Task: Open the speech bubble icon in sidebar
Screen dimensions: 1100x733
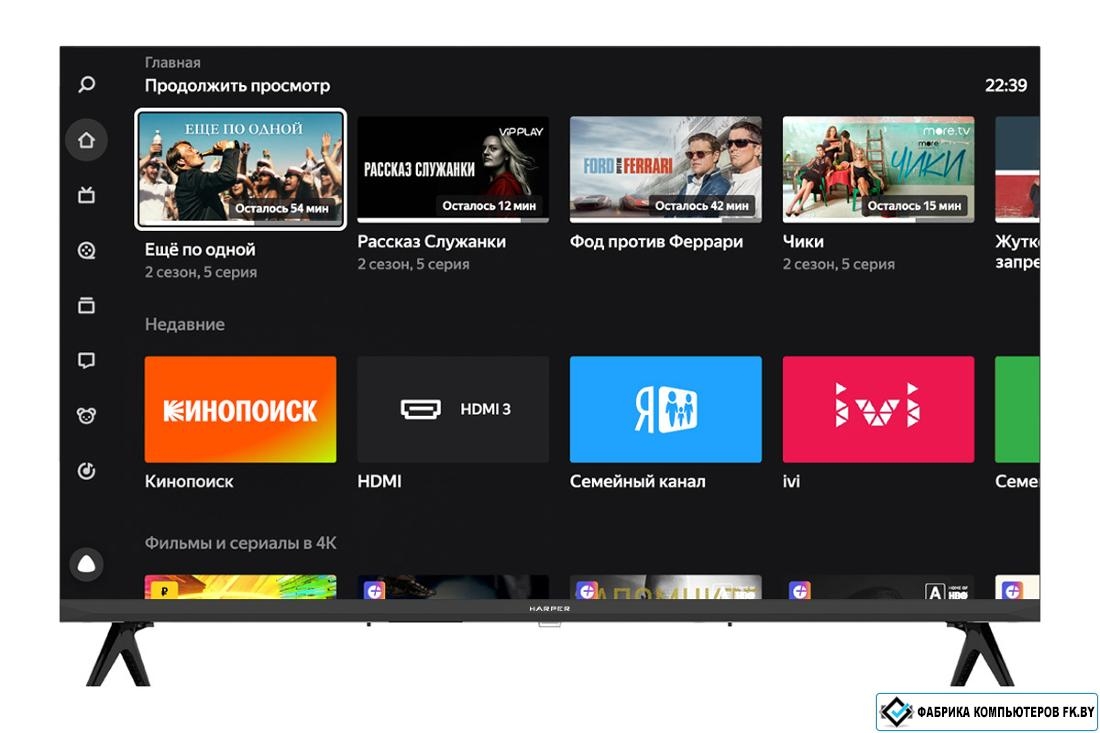Action: pos(86,361)
